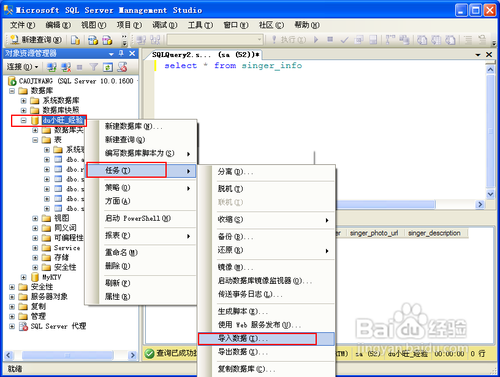Click the connect object explorer icon
This screenshot has width=500, height=377.
pyautogui.click(x=51, y=67)
